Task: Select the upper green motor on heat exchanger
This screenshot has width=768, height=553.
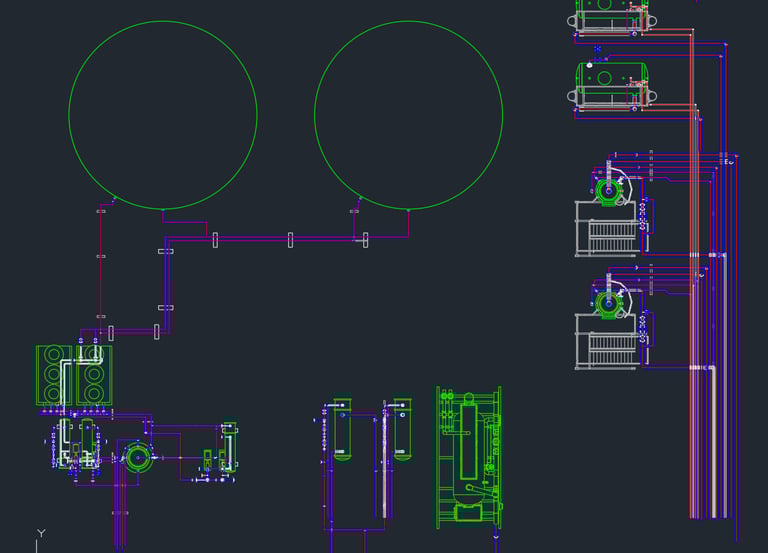Action: tap(608, 192)
